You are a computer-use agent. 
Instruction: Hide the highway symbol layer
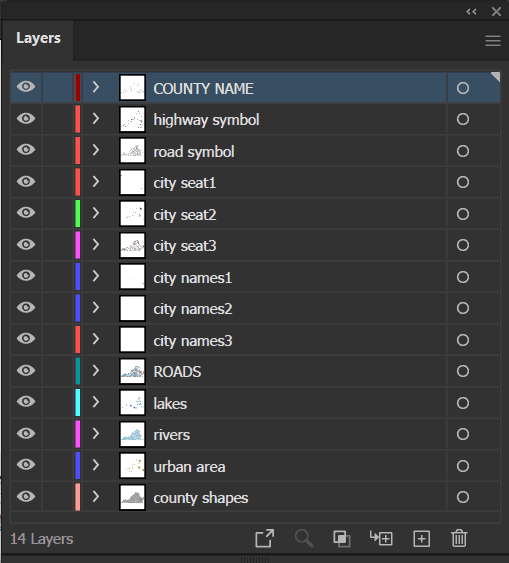point(26,118)
